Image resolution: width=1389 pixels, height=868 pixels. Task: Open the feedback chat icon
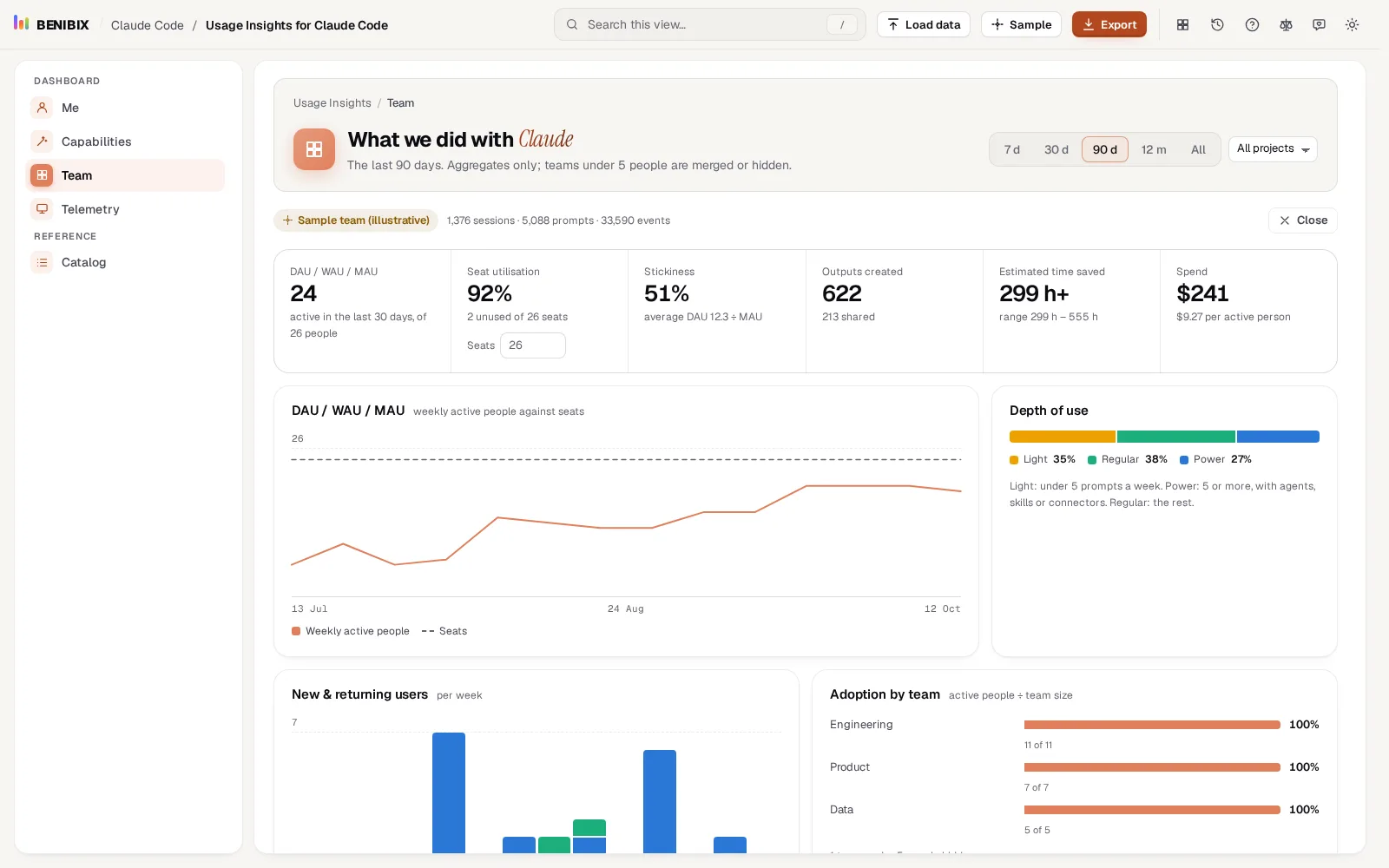[1319, 25]
